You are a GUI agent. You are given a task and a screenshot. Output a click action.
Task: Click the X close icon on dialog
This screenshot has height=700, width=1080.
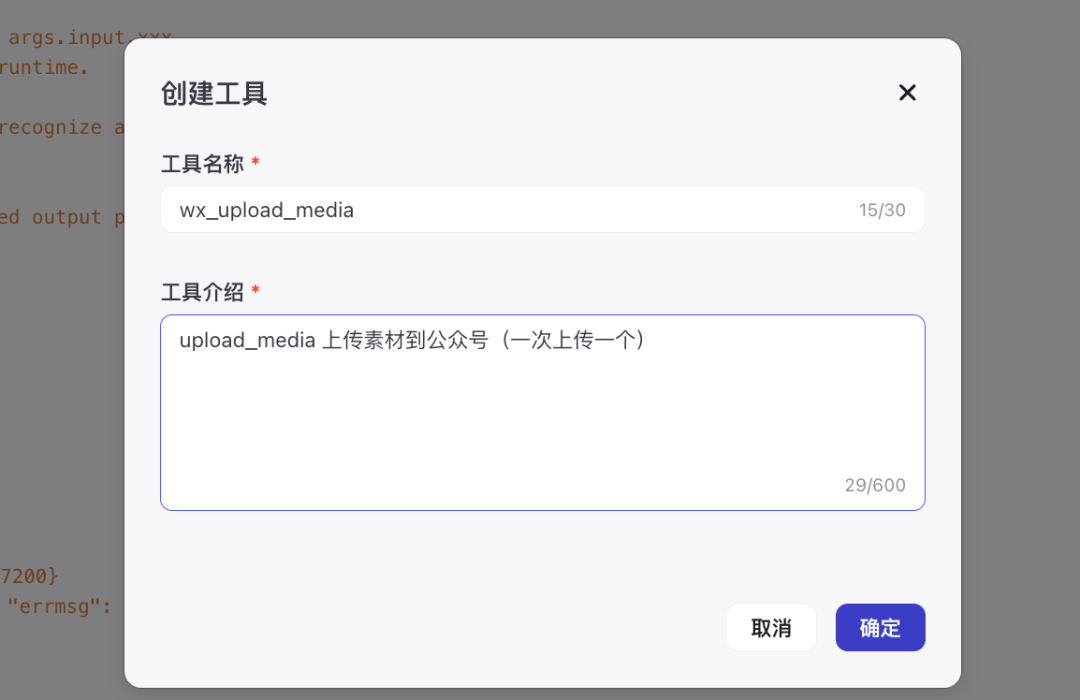pos(907,92)
